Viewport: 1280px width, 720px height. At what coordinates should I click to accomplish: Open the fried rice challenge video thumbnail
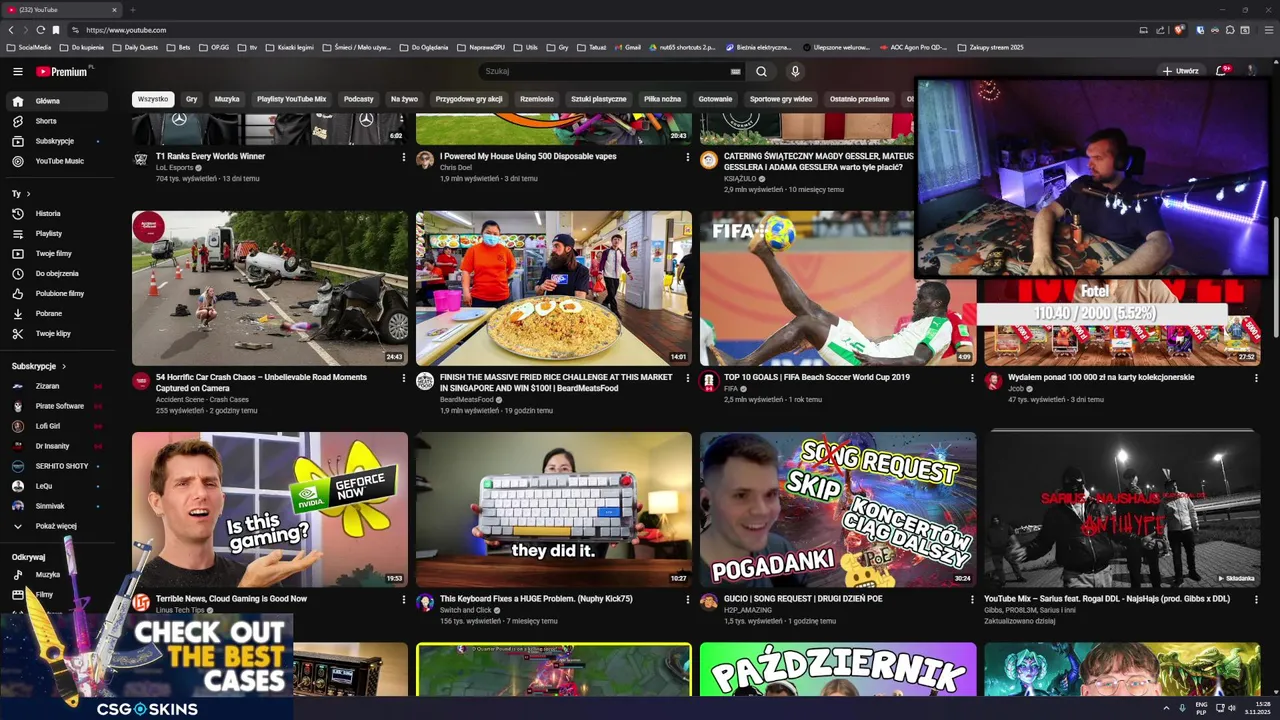[x=554, y=288]
